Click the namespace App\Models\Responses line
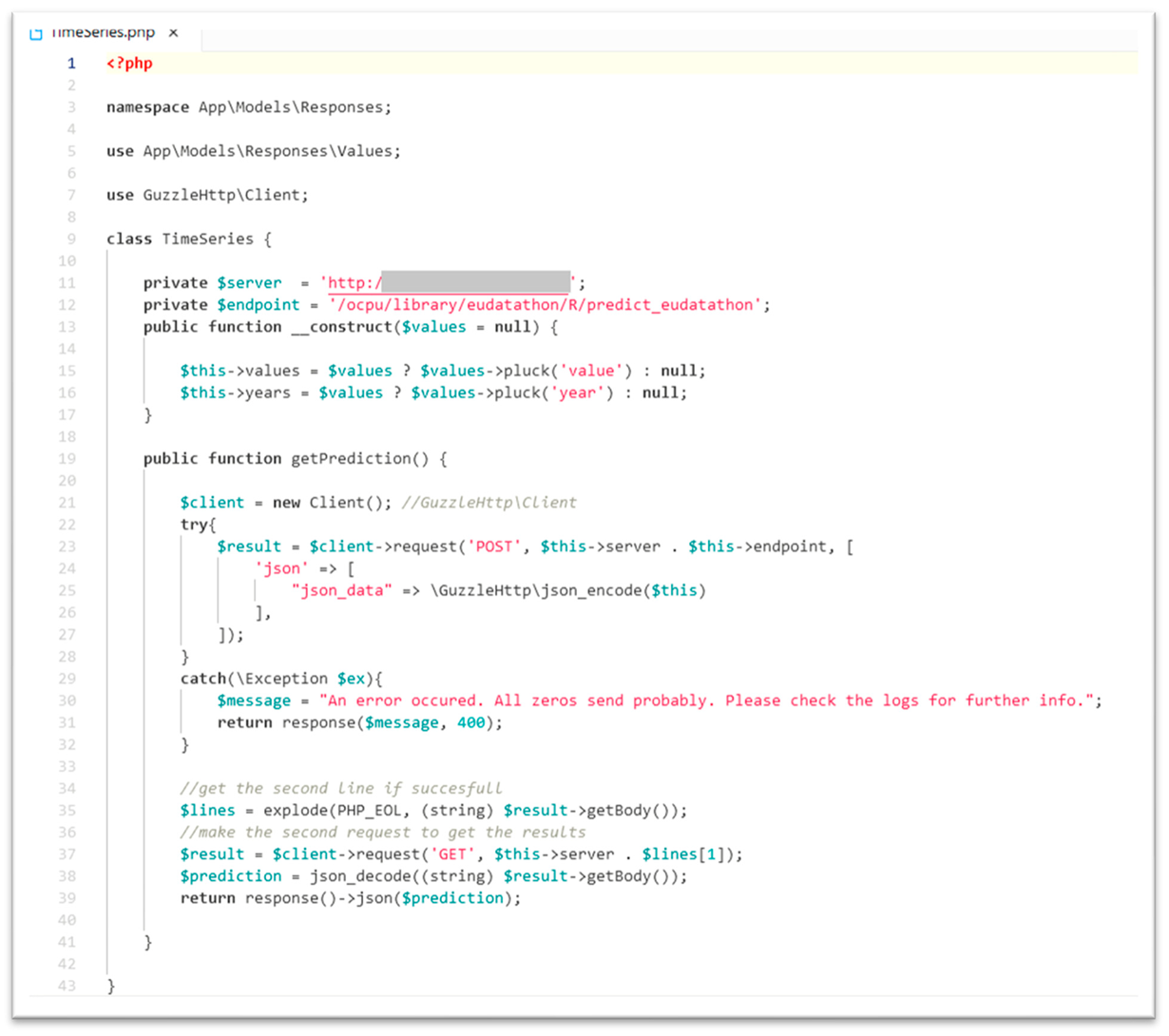The image size is (1169, 1036). 248,107
